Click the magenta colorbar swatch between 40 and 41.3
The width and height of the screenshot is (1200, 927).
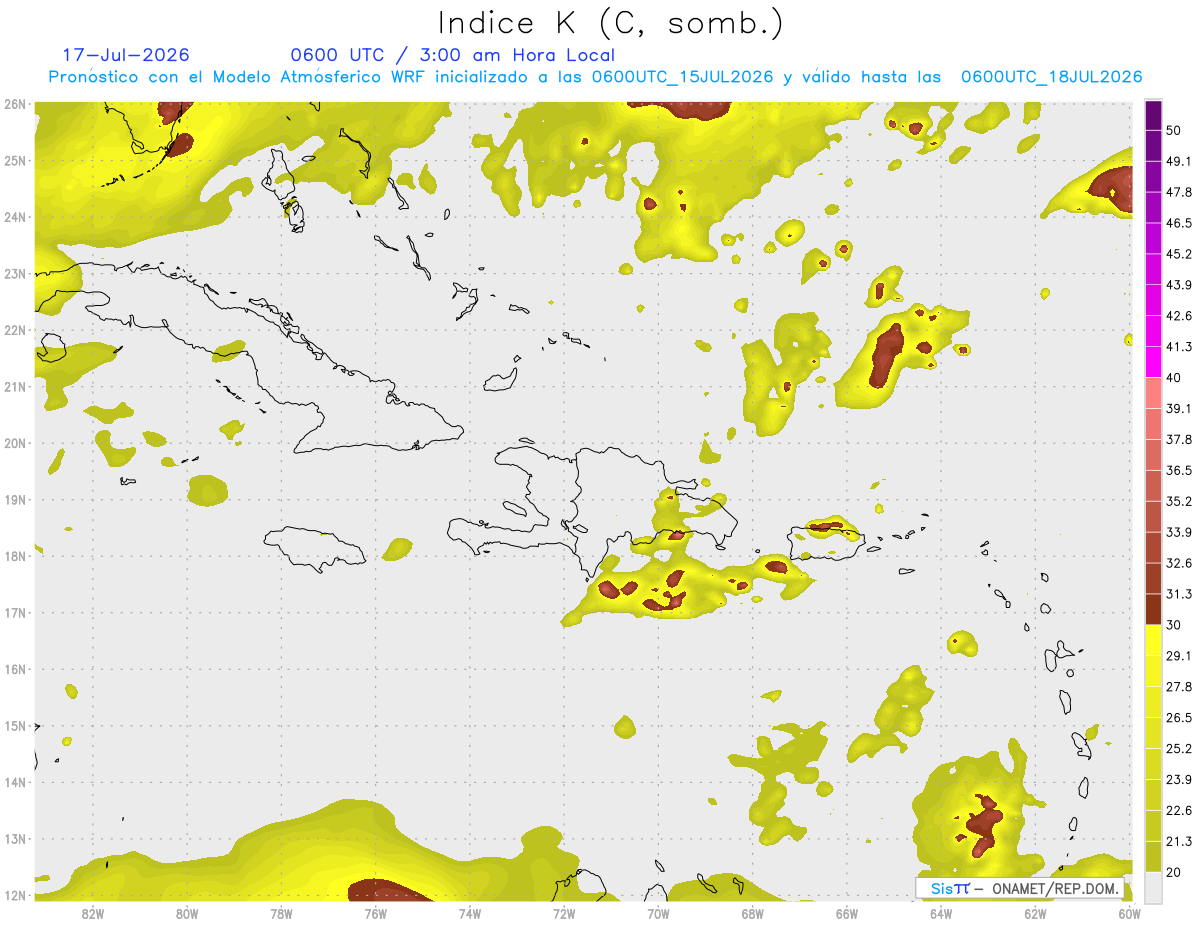coord(1153,362)
